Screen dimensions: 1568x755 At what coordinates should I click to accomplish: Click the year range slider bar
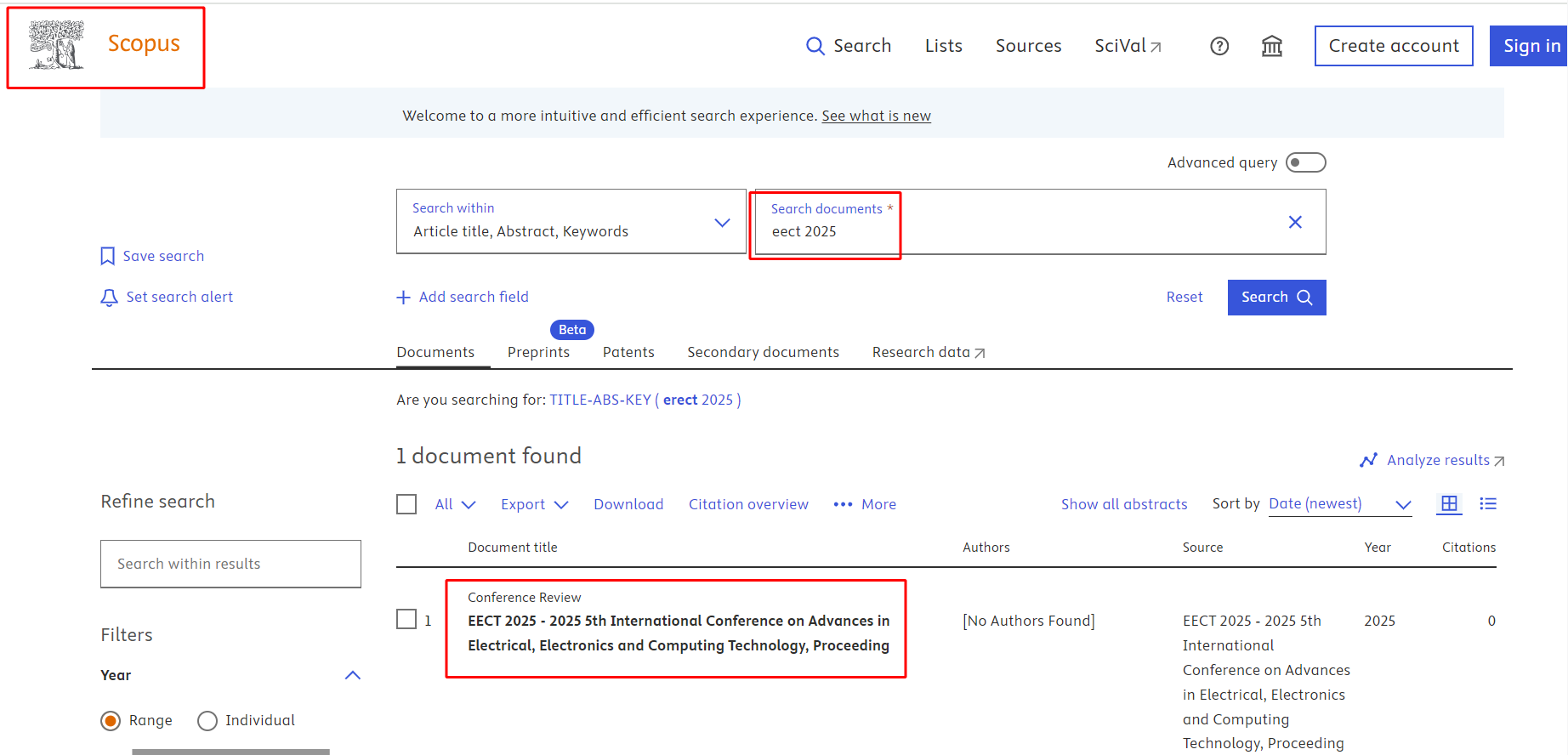coord(230,752)
